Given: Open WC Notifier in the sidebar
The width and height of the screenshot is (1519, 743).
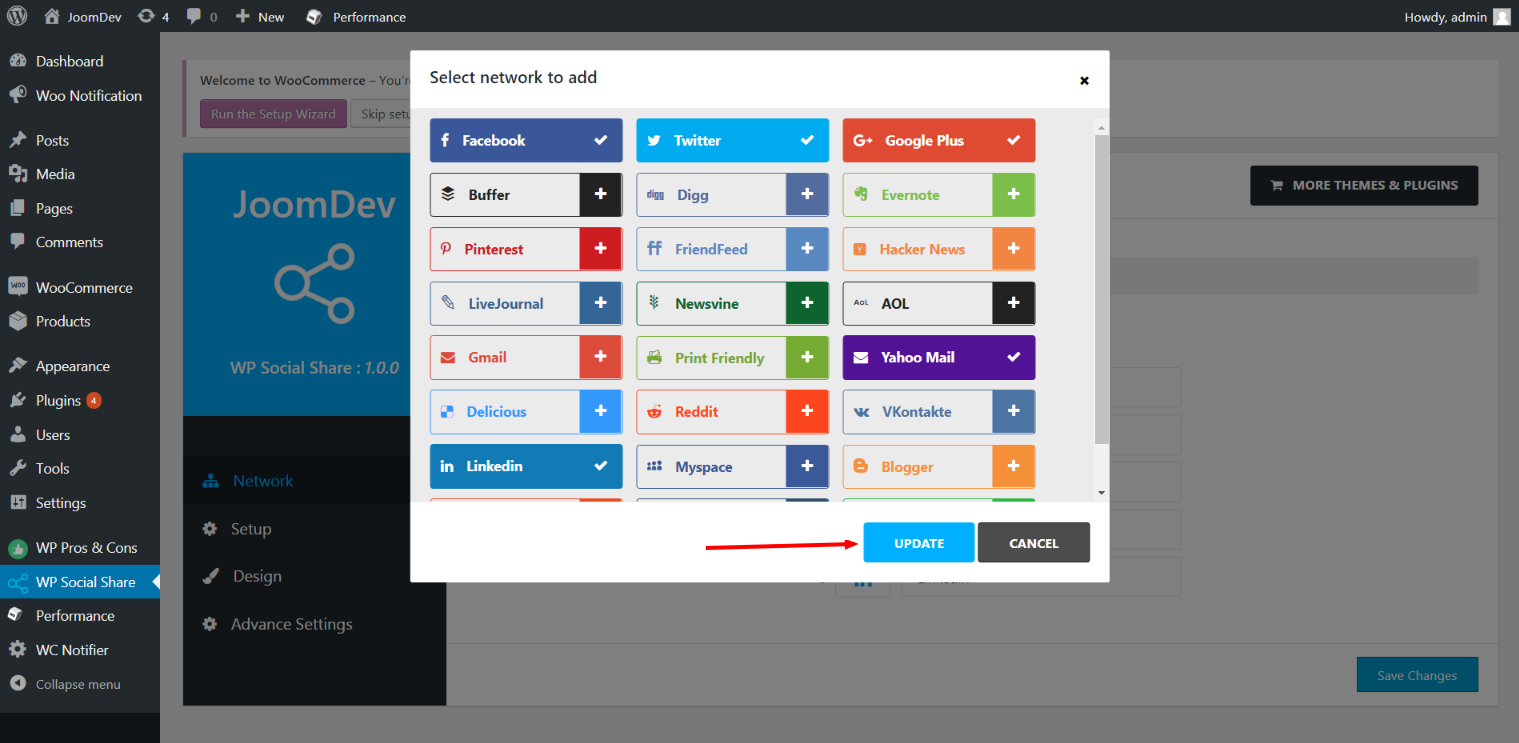Looking at the screenshot, I should [x=80, y=650].
